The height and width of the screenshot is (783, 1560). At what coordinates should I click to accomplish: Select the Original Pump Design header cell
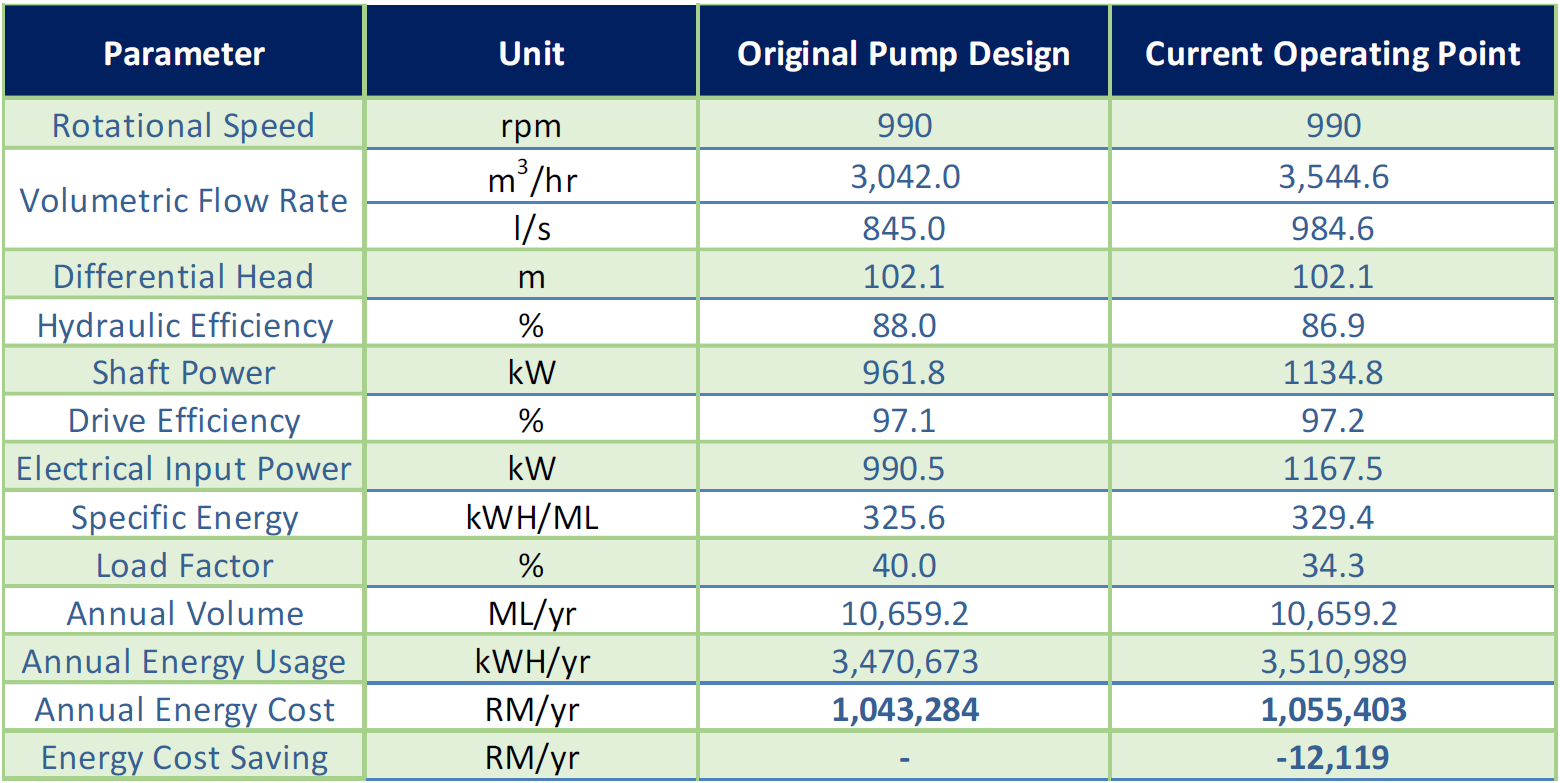[903, 53]
